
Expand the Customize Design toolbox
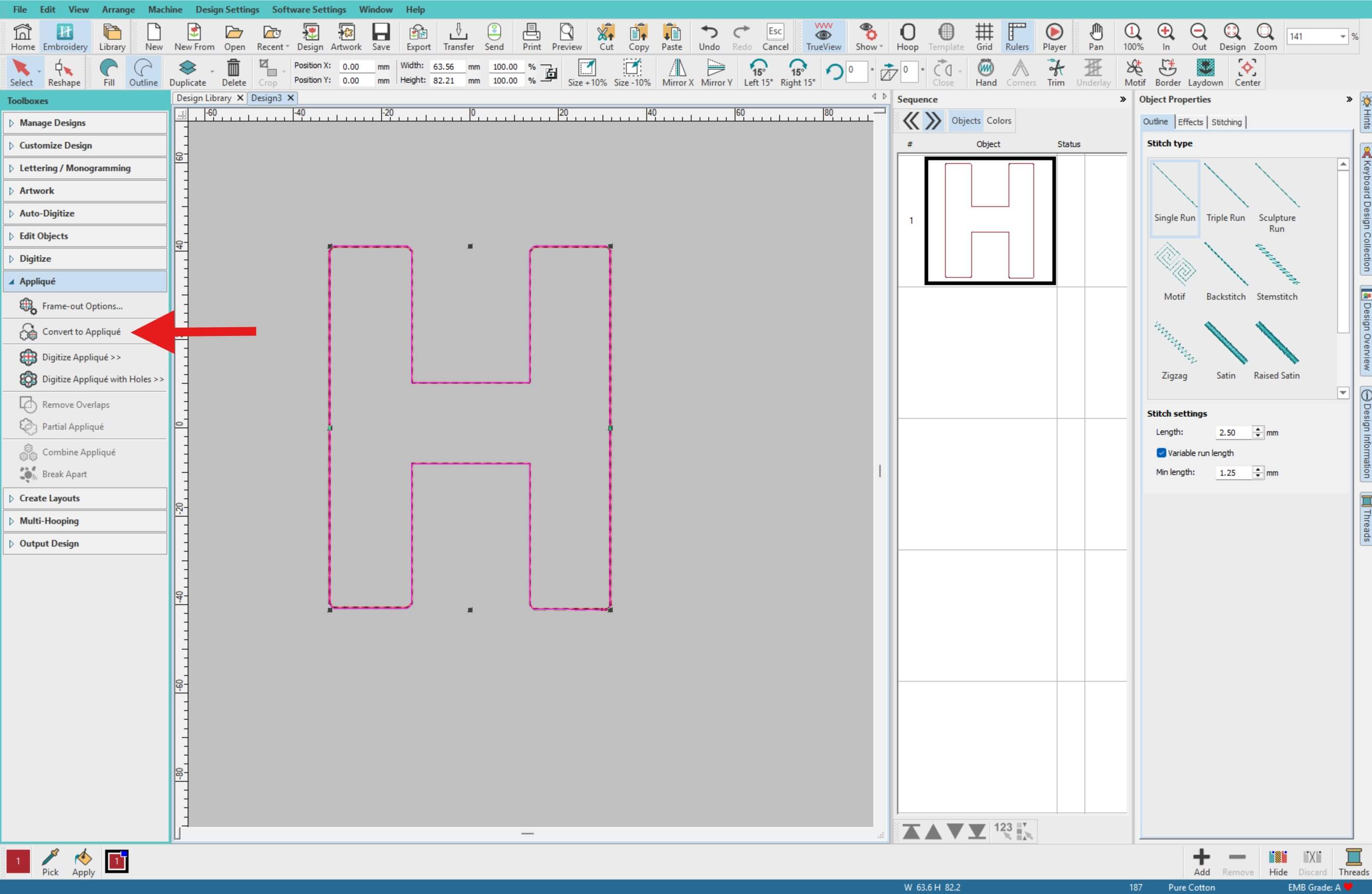click(x=85, y=145)
